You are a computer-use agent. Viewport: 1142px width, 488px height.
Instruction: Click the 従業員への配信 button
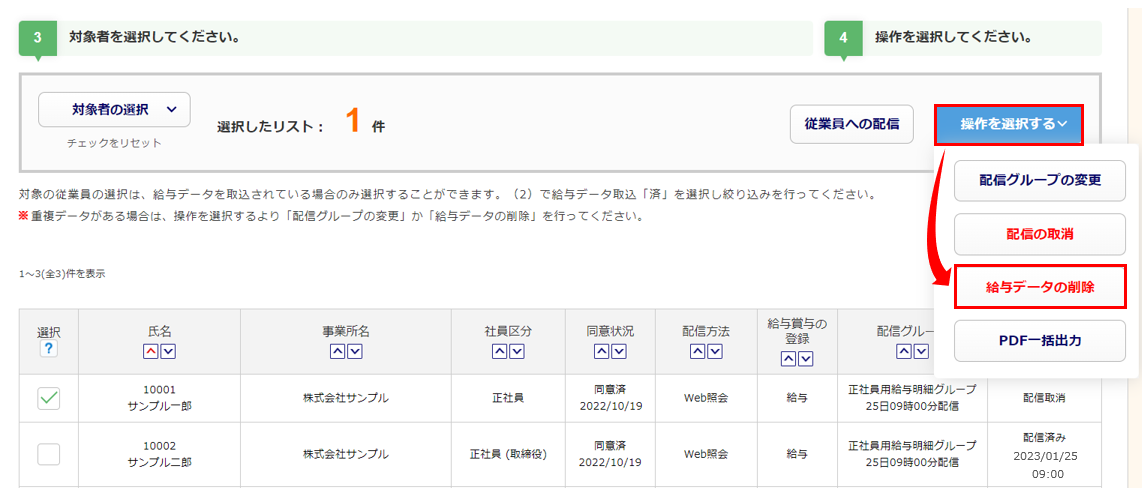click(851, 125)
